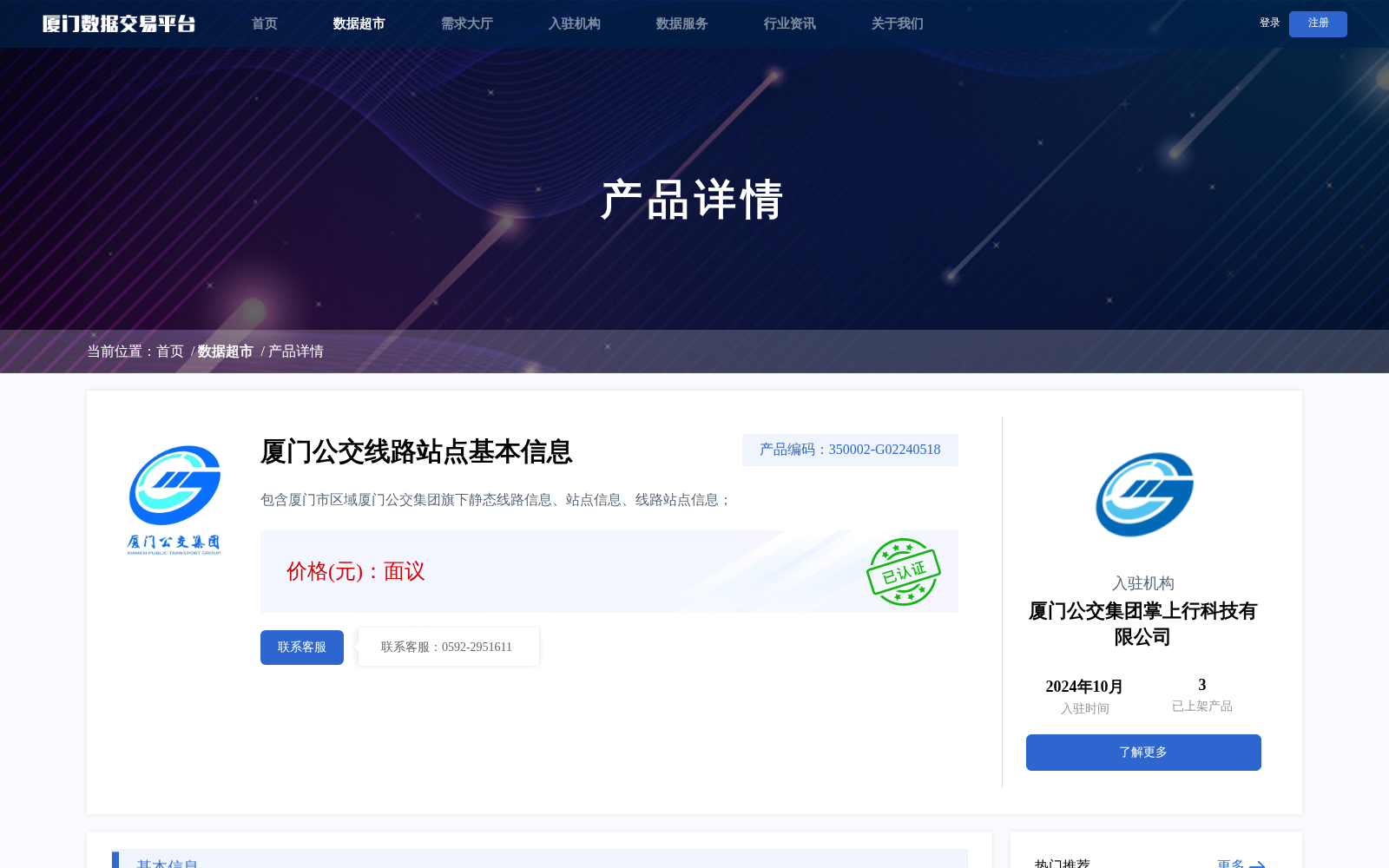Click the product title 厦门公交线路站点基本信息
Viewport: 1389px width, 868px height.
pos(417,451)
